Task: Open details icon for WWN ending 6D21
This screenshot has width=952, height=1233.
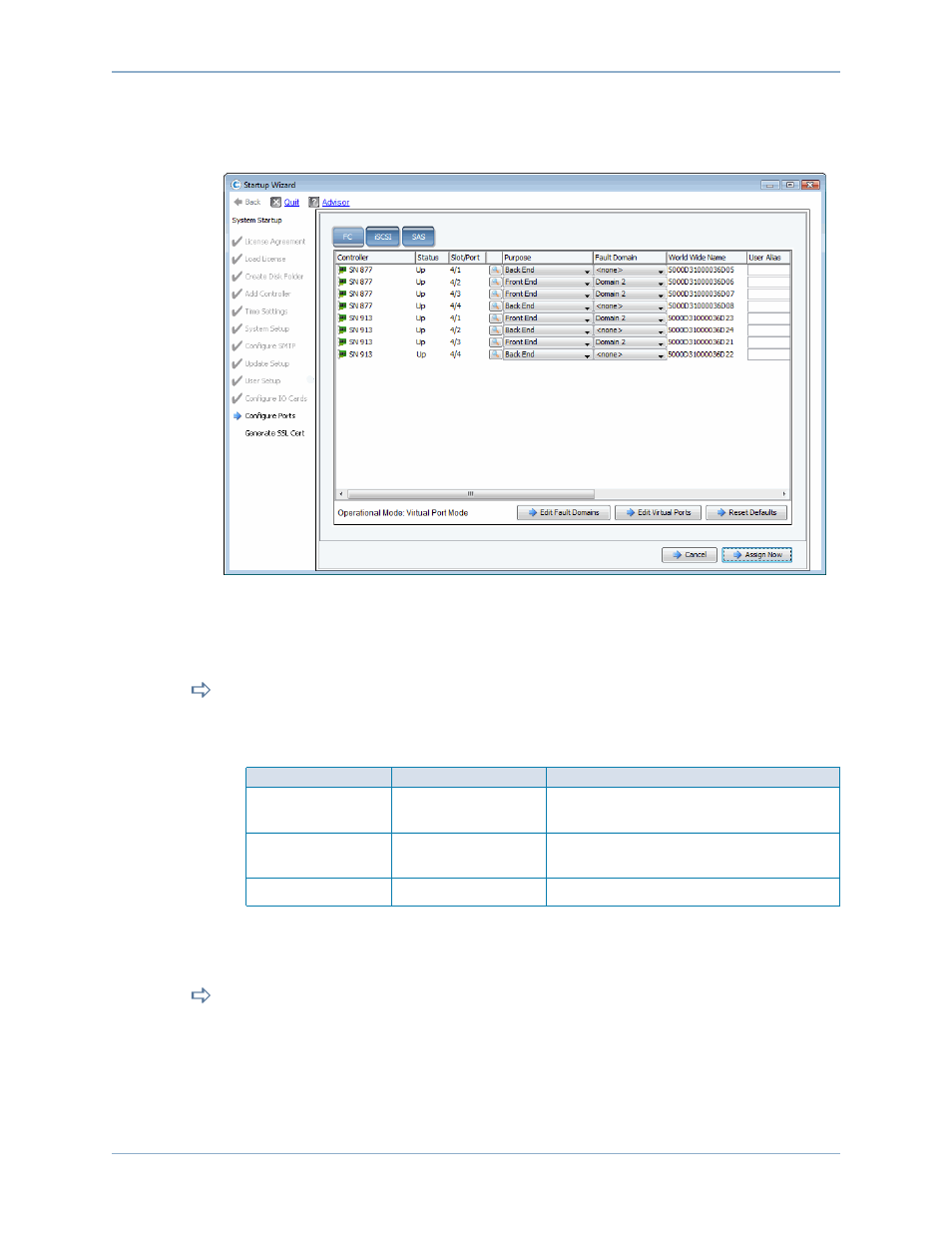Action: [x=495, y=341]
